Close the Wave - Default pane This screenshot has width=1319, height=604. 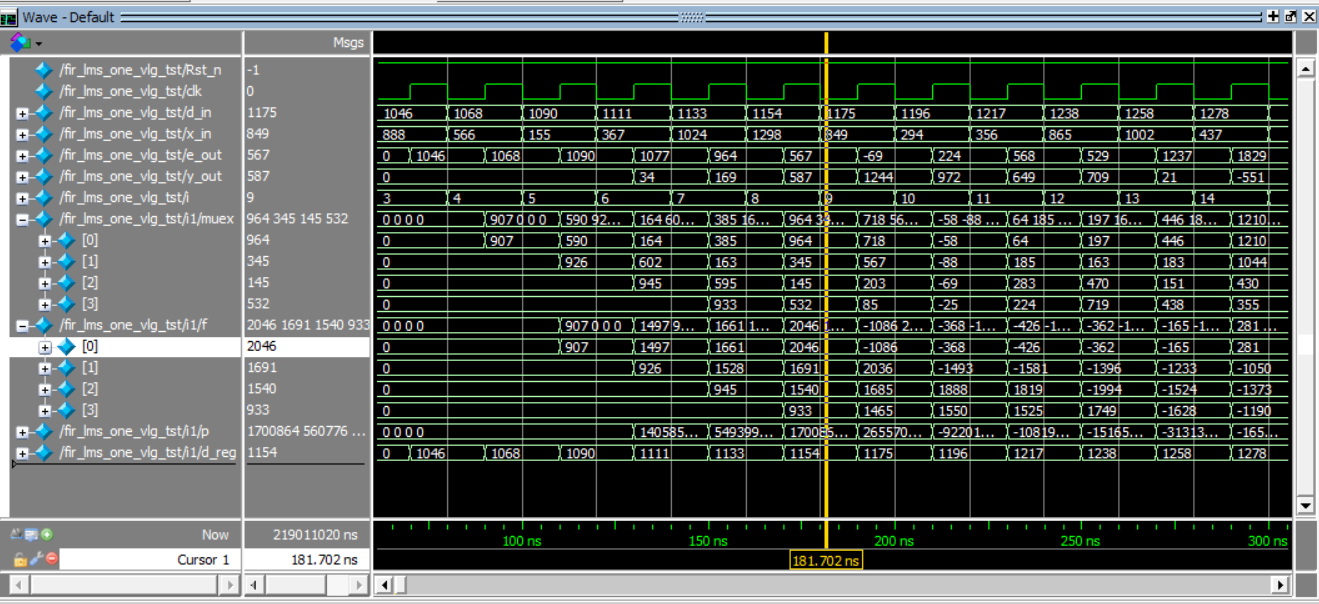coord(1308,17)
